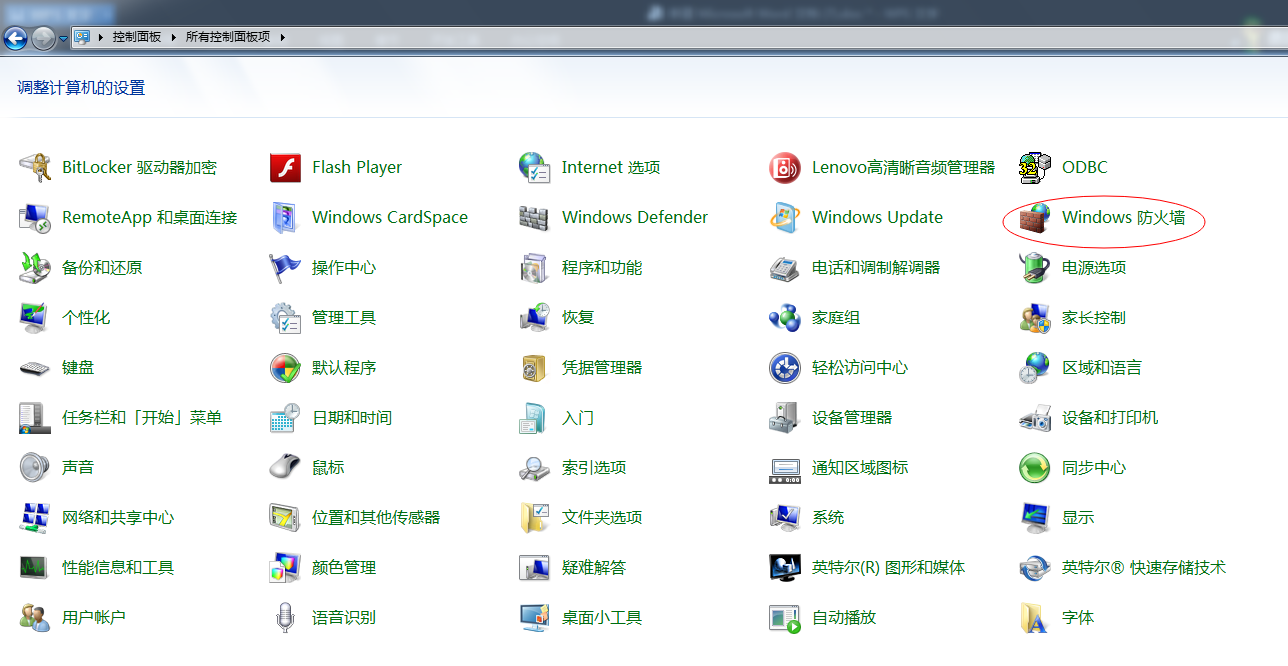Viewport: 1288px width, 666px height.
Task: Open the 网络和共享中心 link
Action: [118, 518]
